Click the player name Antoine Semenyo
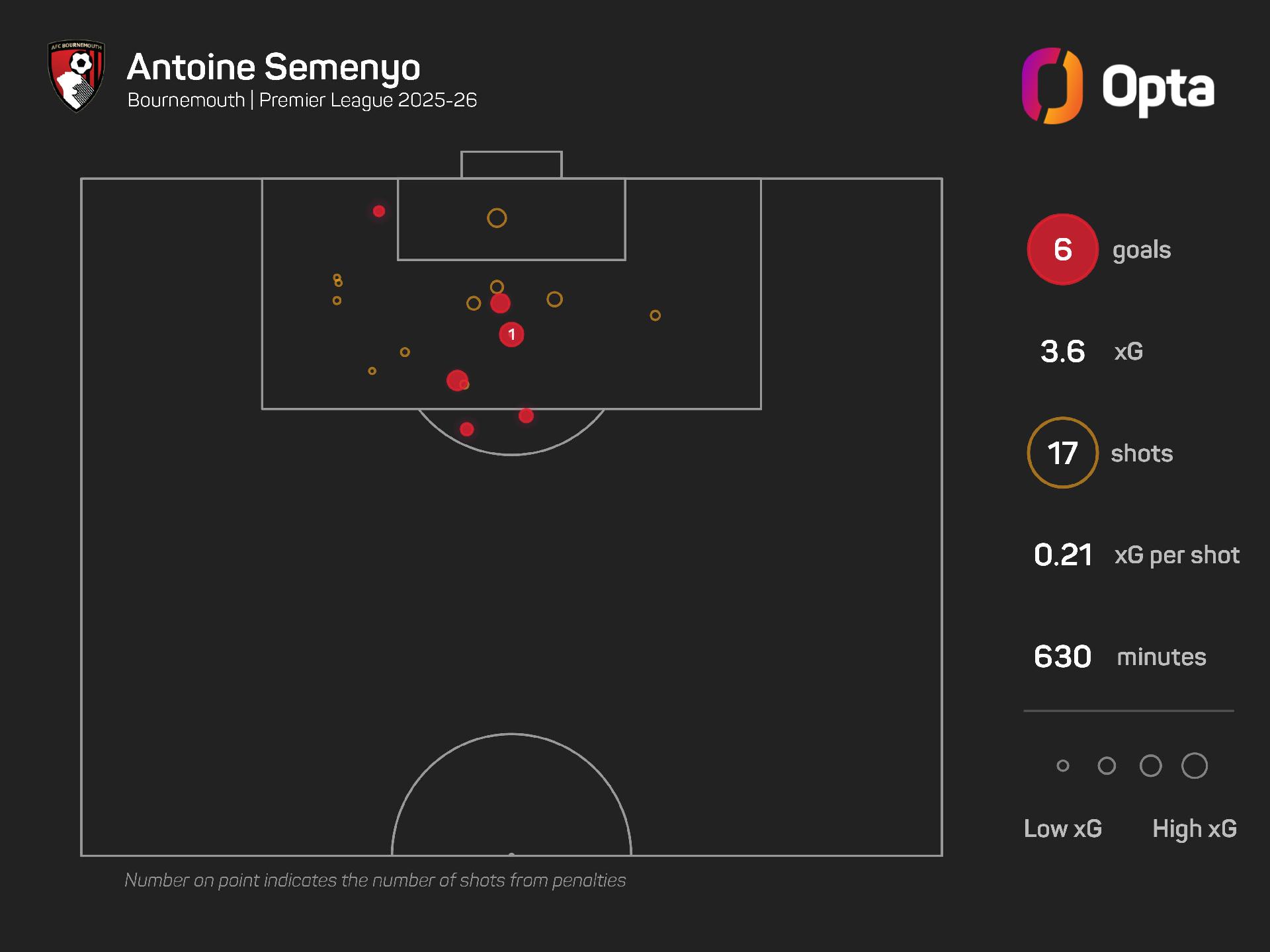1270x952 pixels. 273,67
